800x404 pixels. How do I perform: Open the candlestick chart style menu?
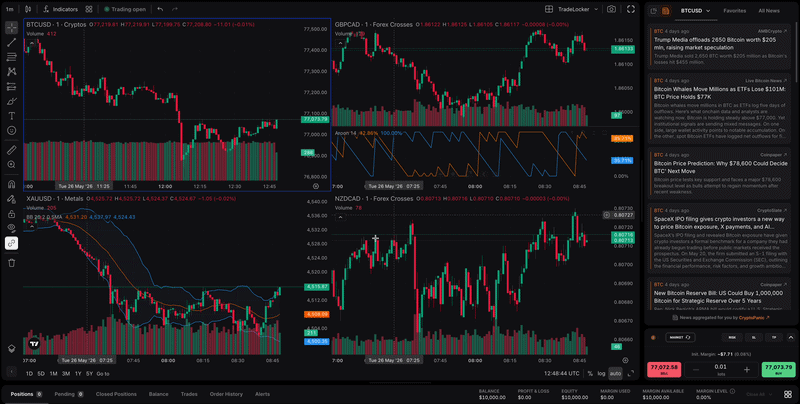pyautogui.click(x=28, y=9)
